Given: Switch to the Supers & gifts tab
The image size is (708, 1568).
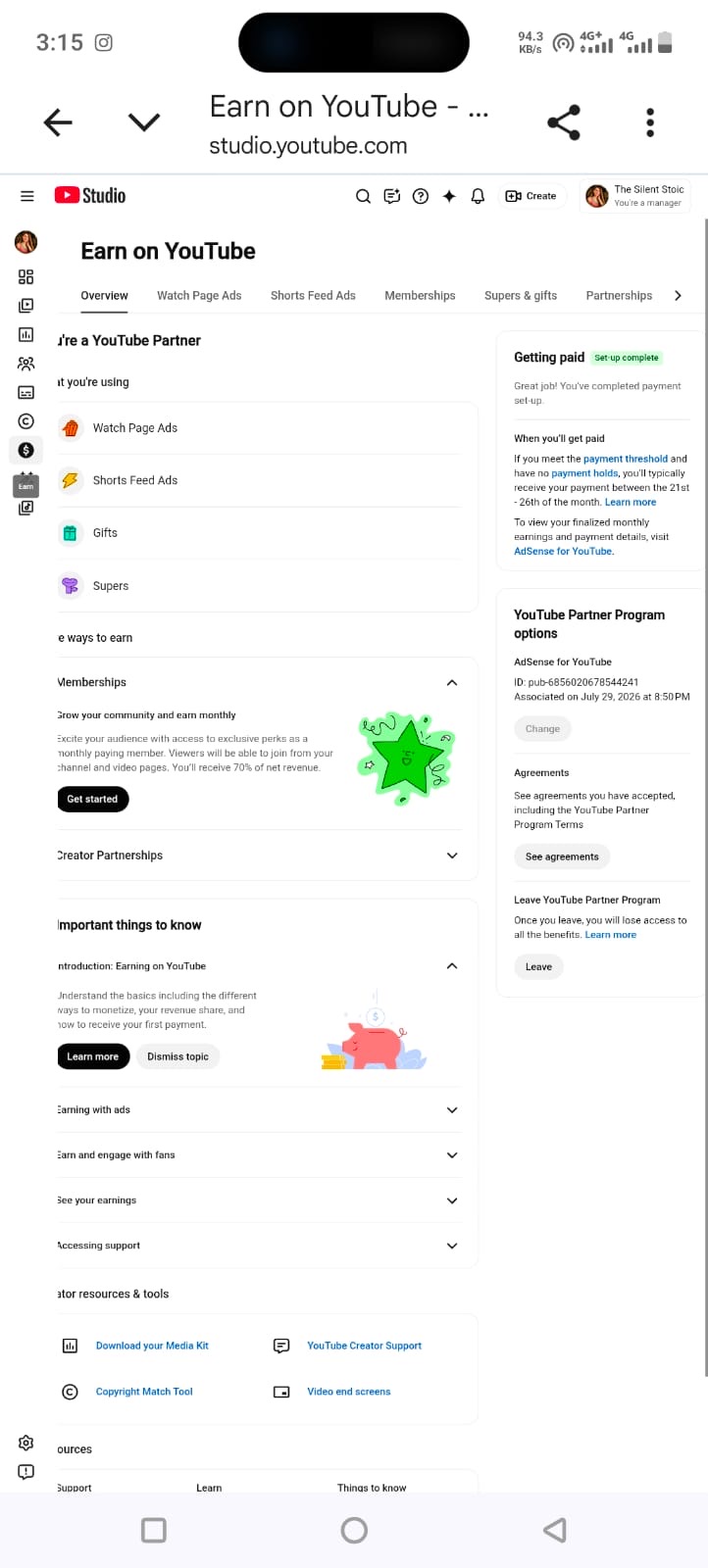Looking at the screenshot, I should pyautogui.click(x=521, y=295).
